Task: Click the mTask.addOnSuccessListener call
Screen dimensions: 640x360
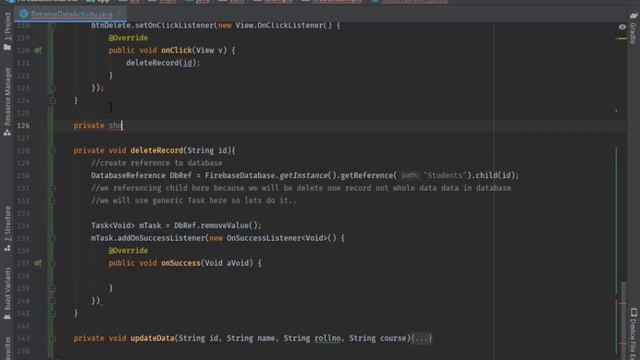Action: pos(149,238)
